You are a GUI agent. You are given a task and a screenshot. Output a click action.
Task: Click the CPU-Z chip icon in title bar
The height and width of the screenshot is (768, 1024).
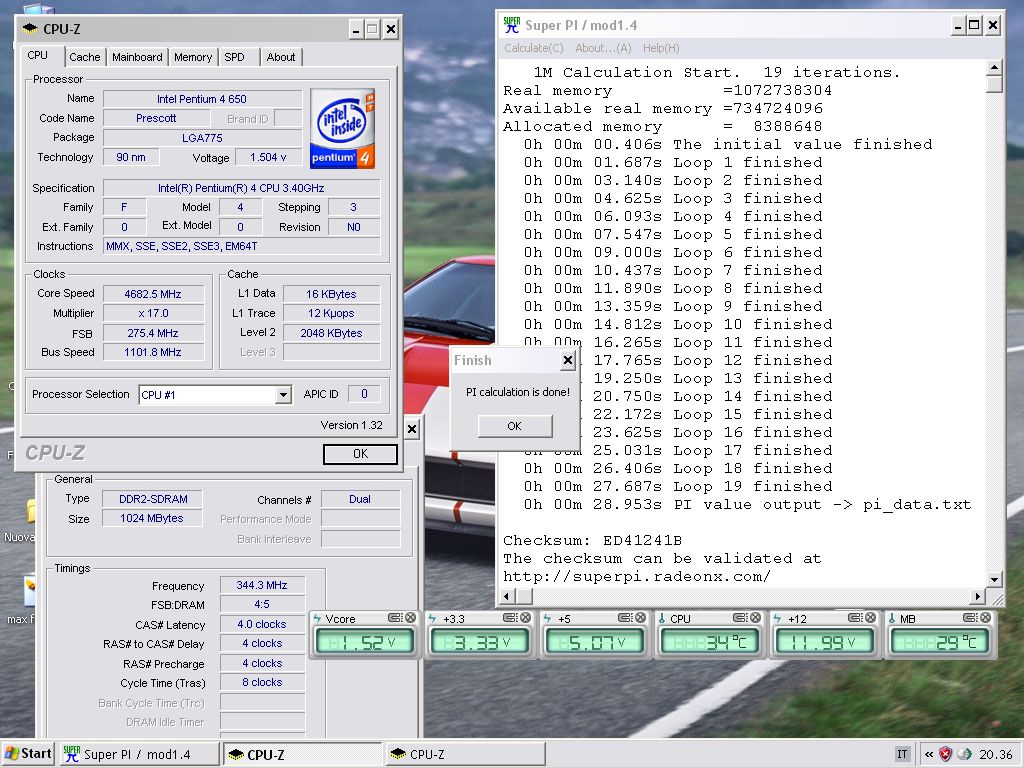pos(30,29)
